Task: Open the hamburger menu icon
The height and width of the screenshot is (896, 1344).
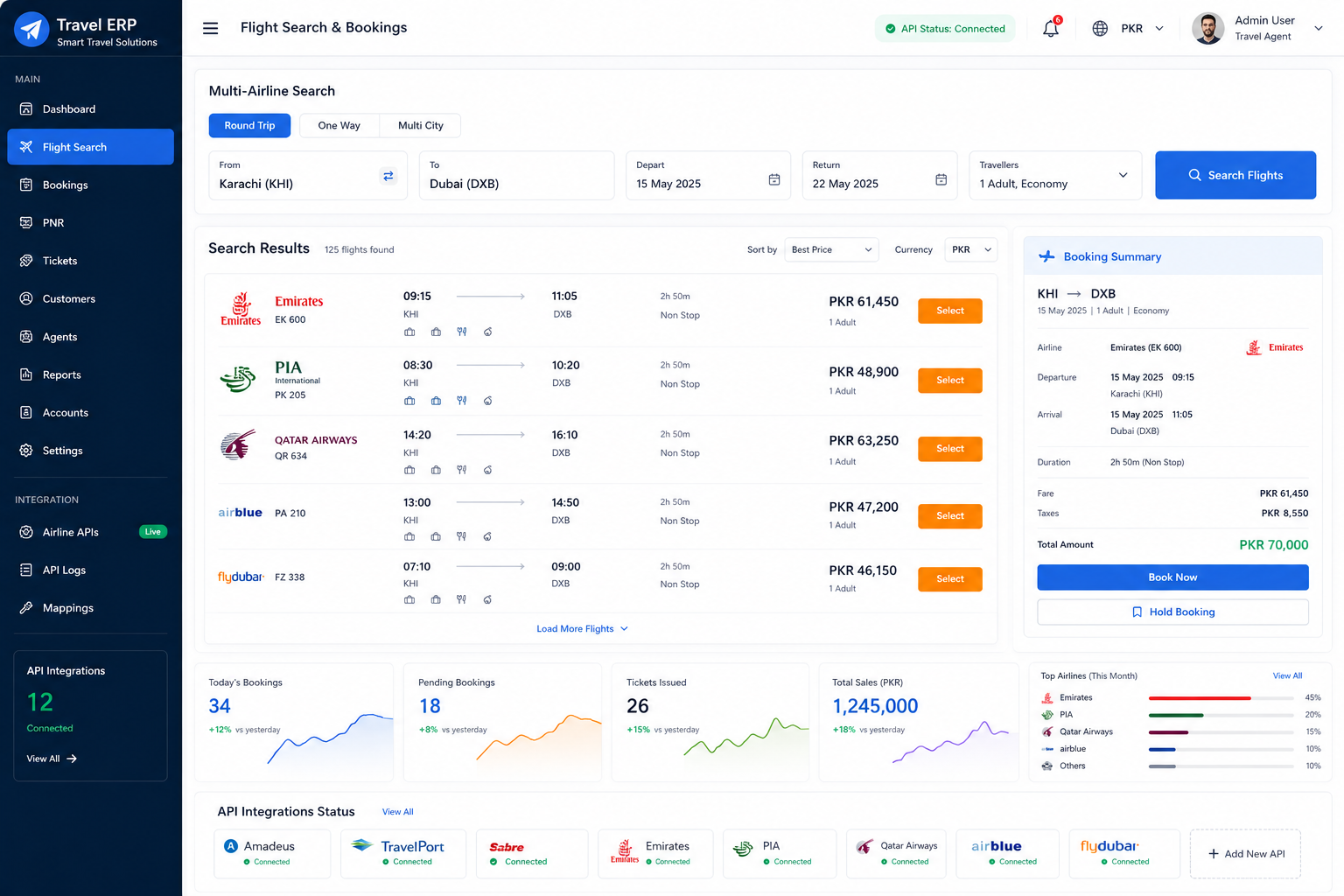Action: point(210,28)
